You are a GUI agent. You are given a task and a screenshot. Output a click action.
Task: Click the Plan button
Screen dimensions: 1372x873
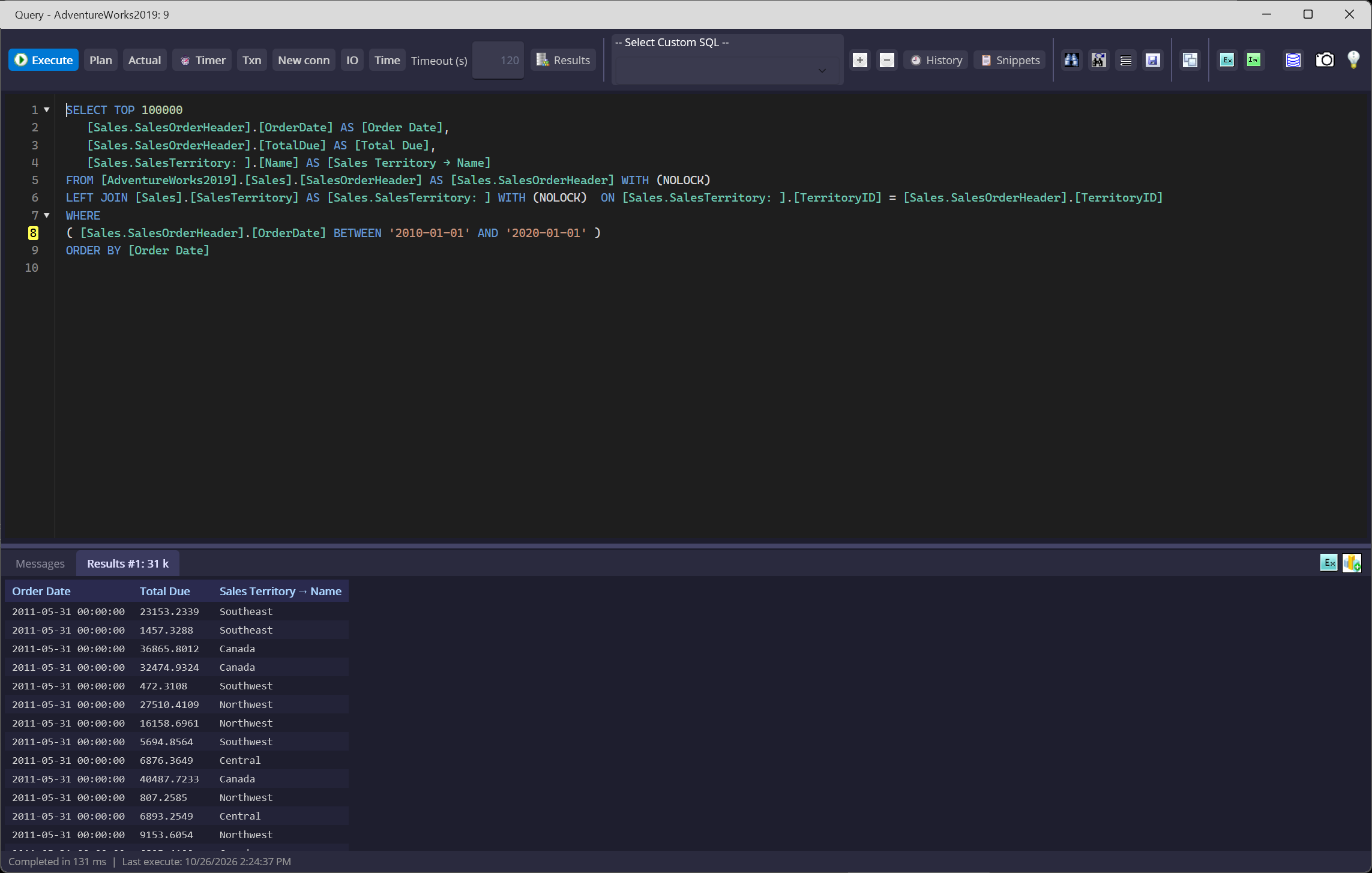pos(101,60)
